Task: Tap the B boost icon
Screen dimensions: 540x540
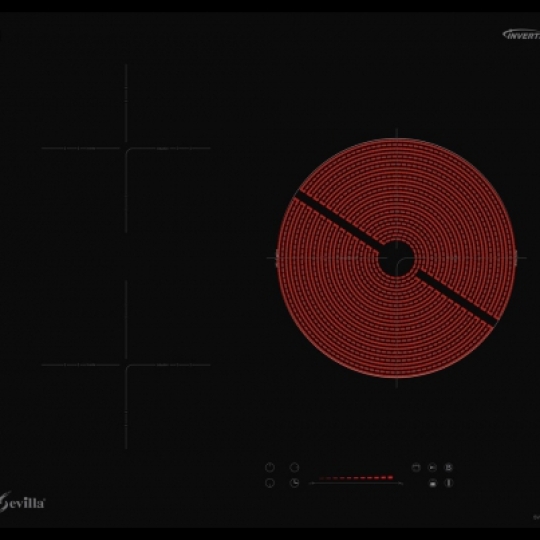Action: (448, 467)
